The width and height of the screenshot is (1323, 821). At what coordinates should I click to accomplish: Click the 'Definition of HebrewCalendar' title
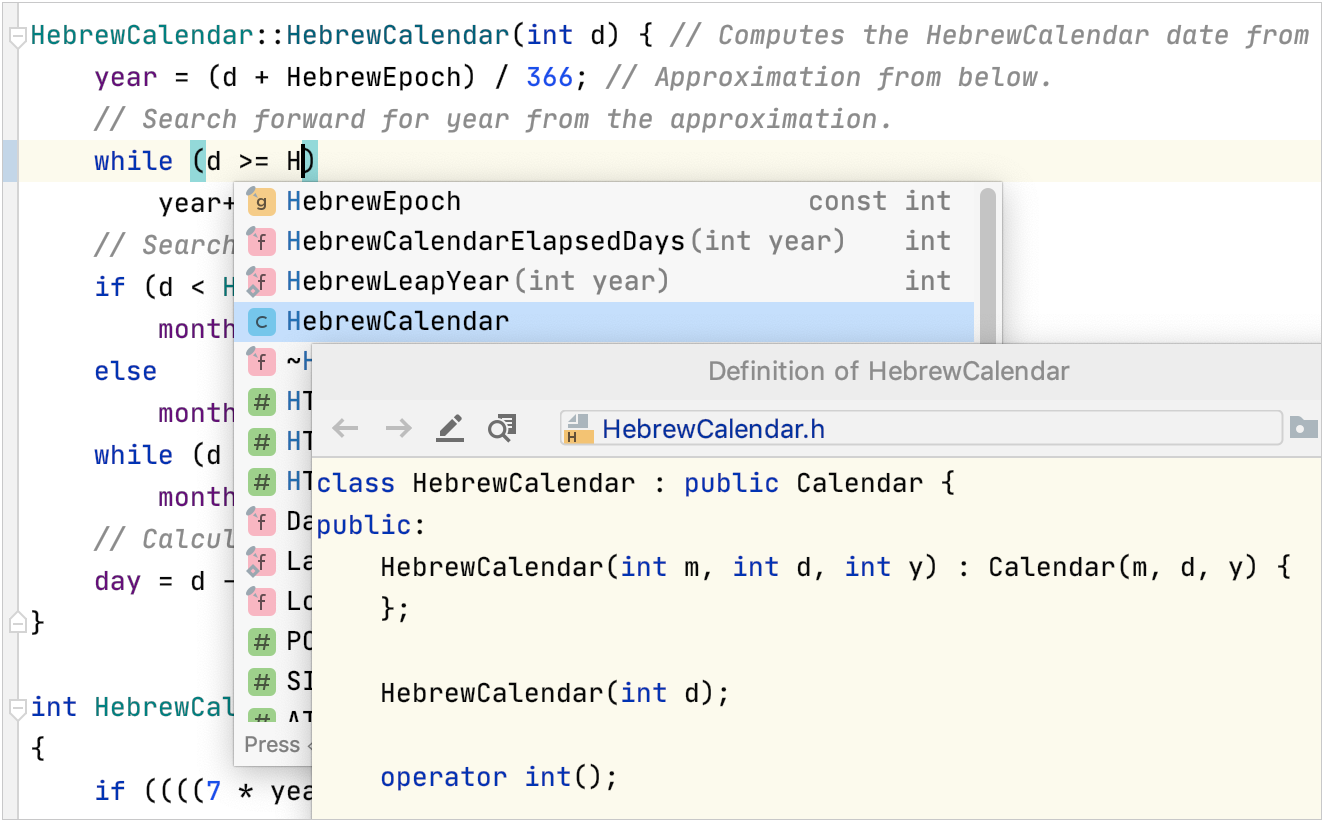tap(888, 372)
